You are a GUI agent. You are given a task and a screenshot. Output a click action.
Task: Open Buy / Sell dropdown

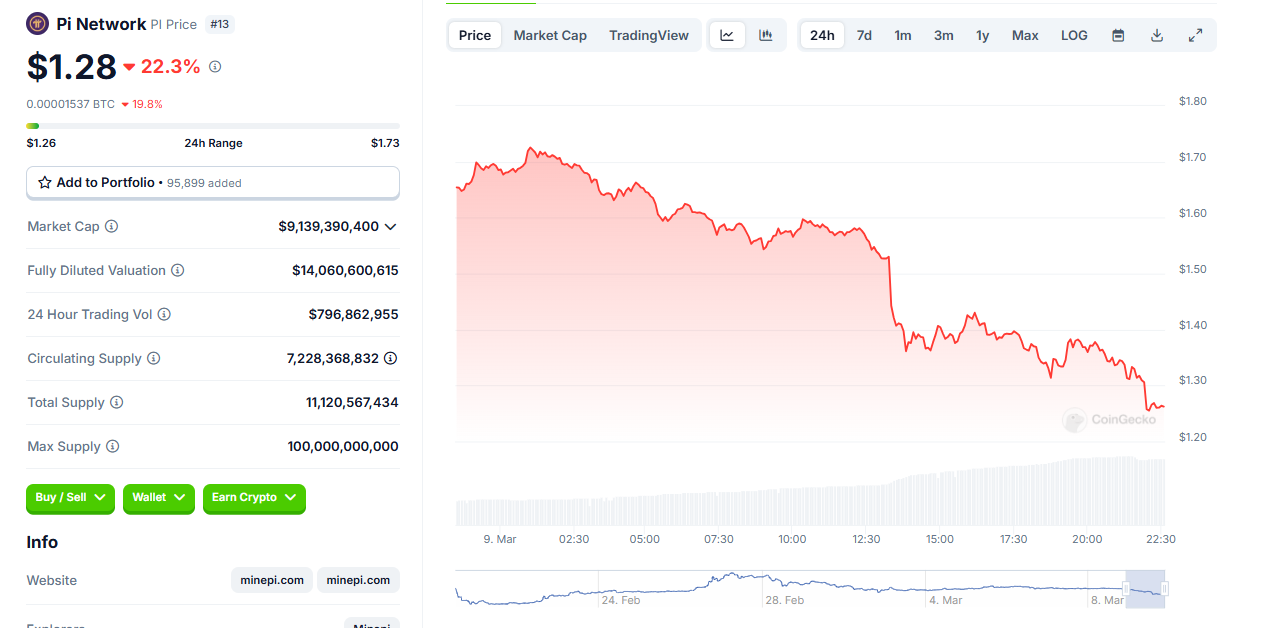point(71,498)
